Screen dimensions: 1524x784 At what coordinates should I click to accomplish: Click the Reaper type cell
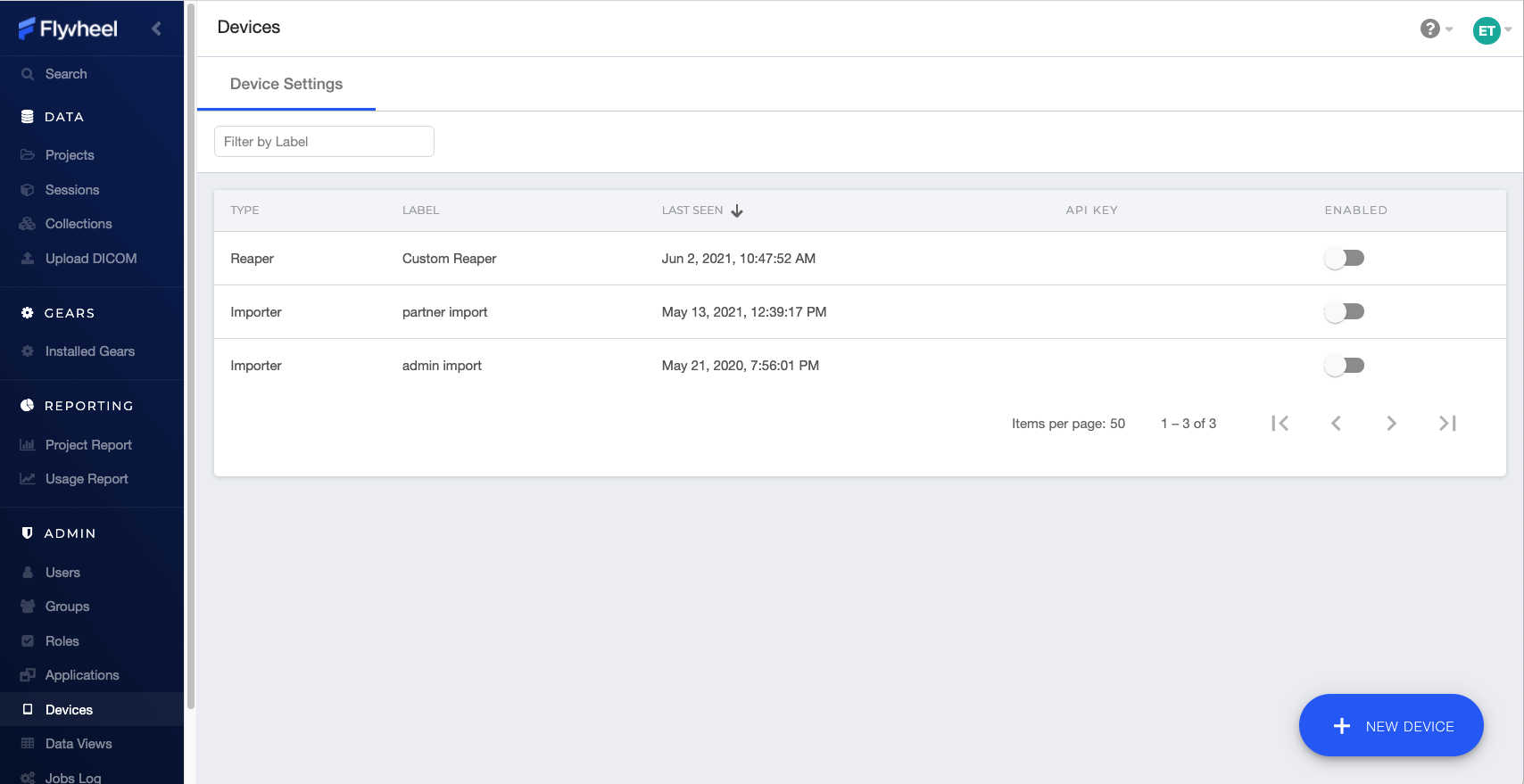252,259
